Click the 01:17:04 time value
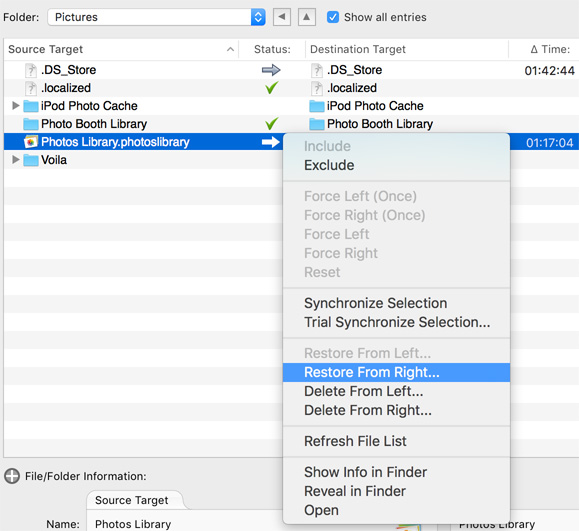The width and height of the screenshot is (579, 531). pos(549,143)
